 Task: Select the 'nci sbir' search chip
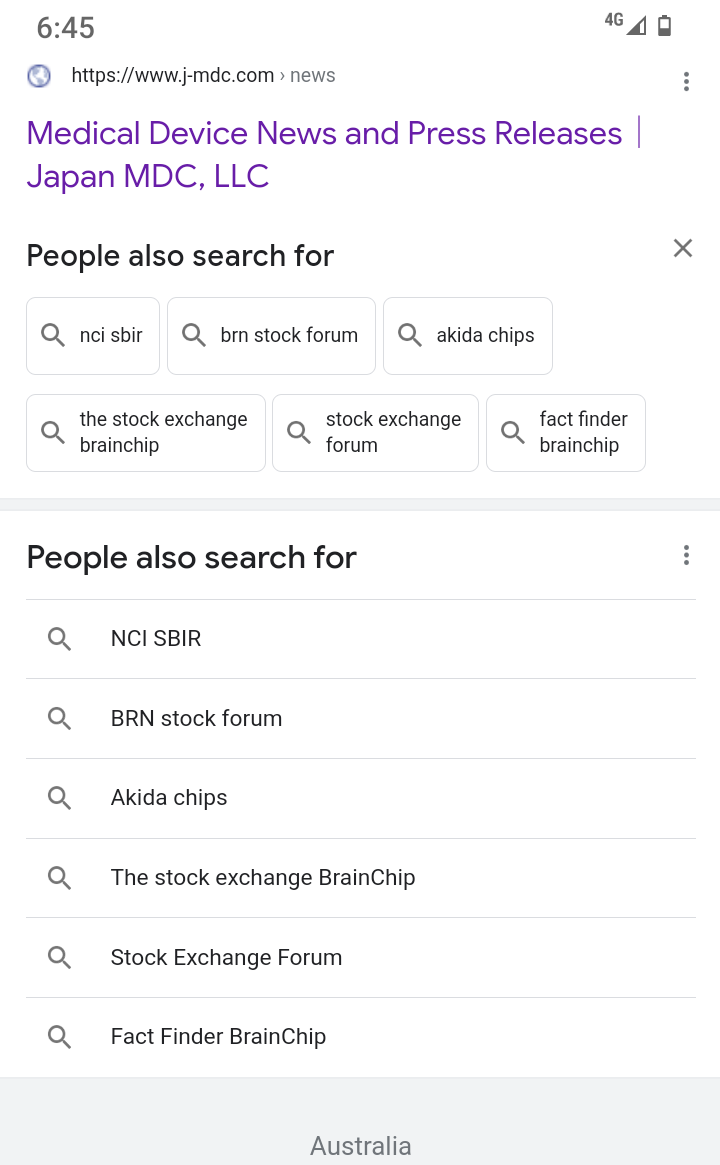(93, 336)
